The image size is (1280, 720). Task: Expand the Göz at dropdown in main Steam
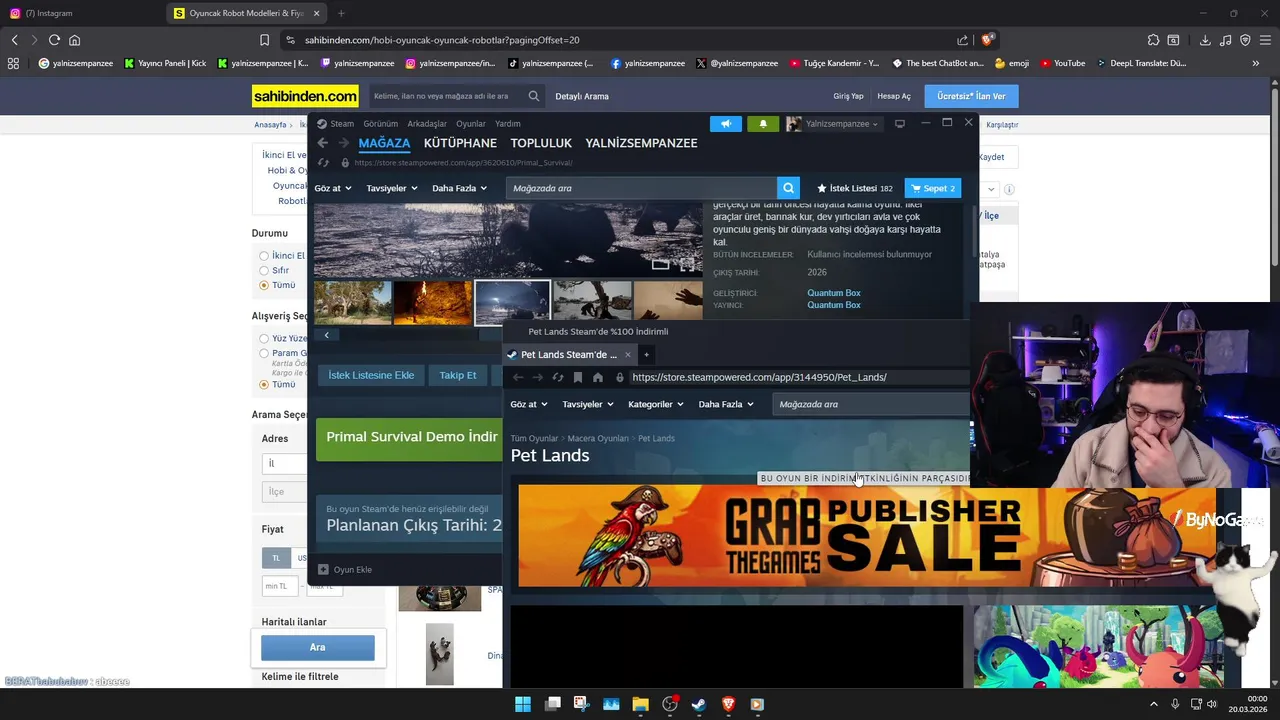coord(333,188)
